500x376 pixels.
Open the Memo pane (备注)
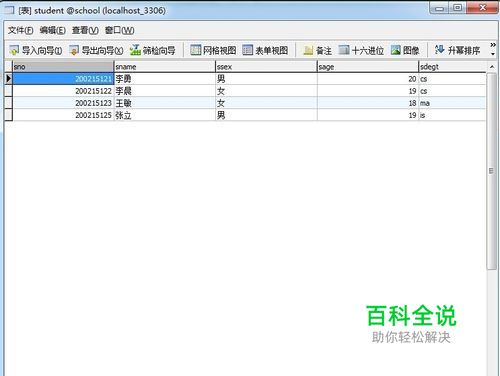click(317, 50)
